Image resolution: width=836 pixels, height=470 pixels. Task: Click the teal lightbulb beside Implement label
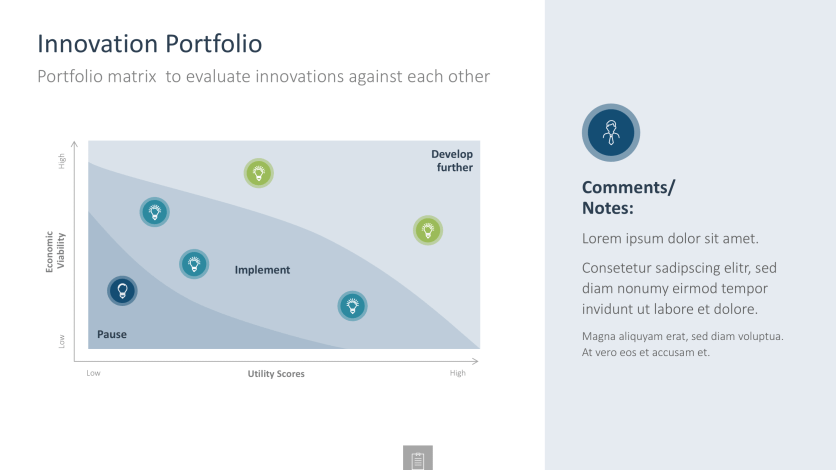[x=194, y=264]
